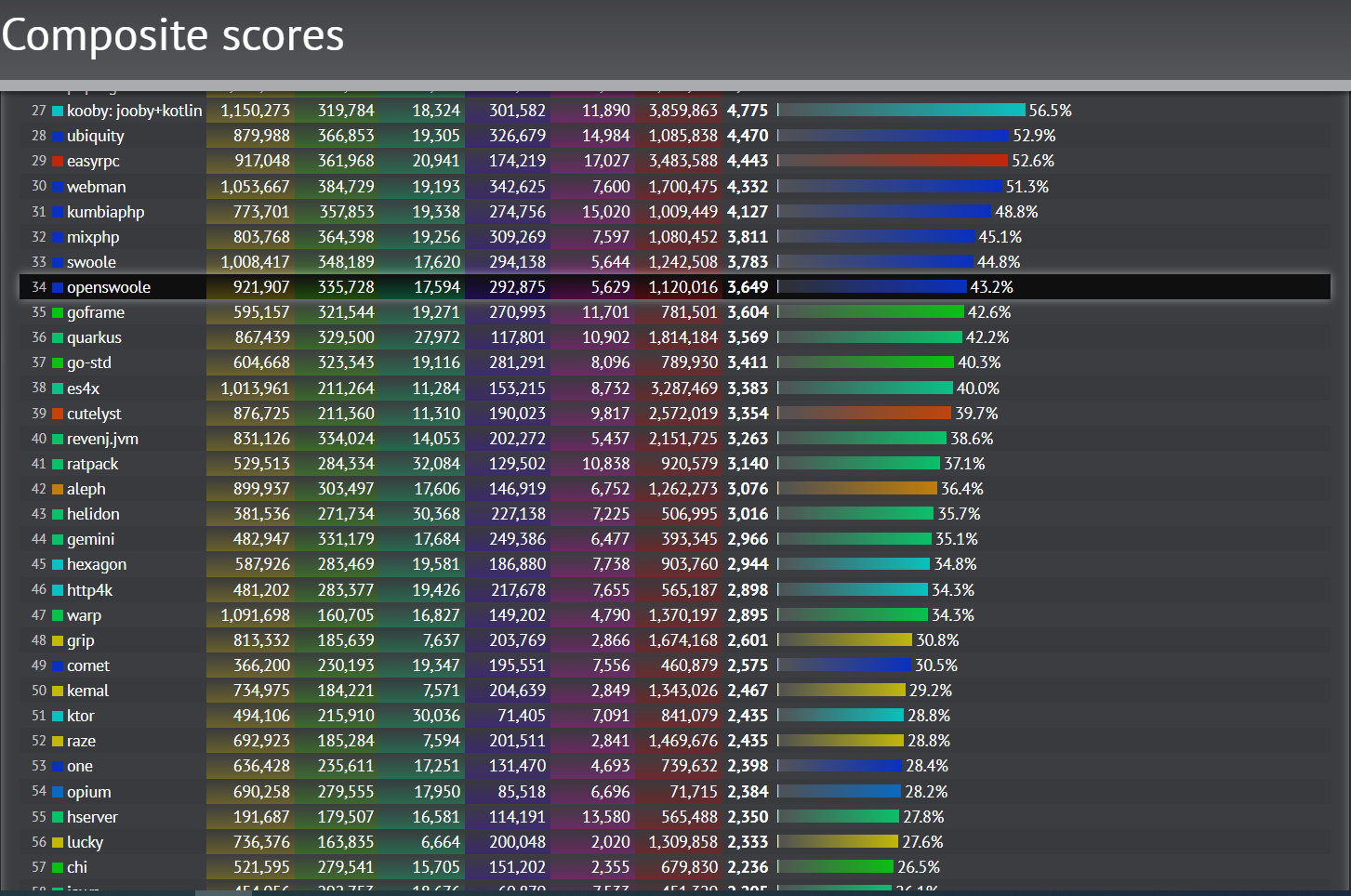
Task: Click the red marker icon next to easyrpc
Action: 58,161
